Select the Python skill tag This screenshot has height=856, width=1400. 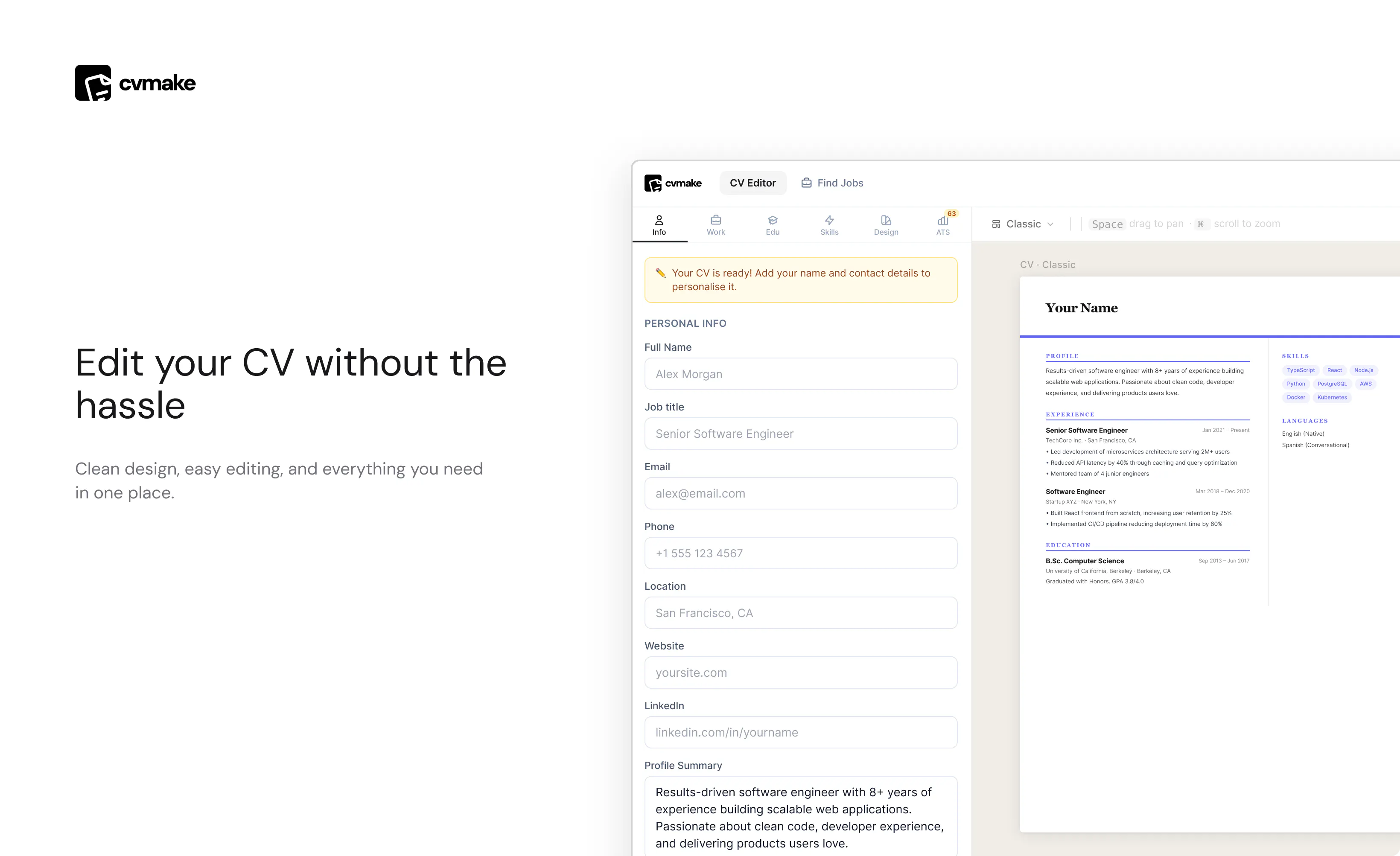(1296, 384)
